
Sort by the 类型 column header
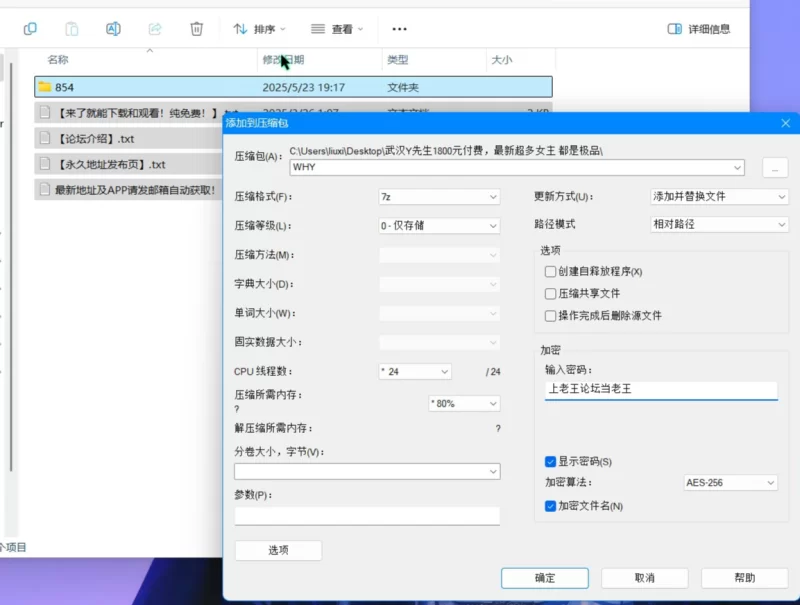(397, 60)
